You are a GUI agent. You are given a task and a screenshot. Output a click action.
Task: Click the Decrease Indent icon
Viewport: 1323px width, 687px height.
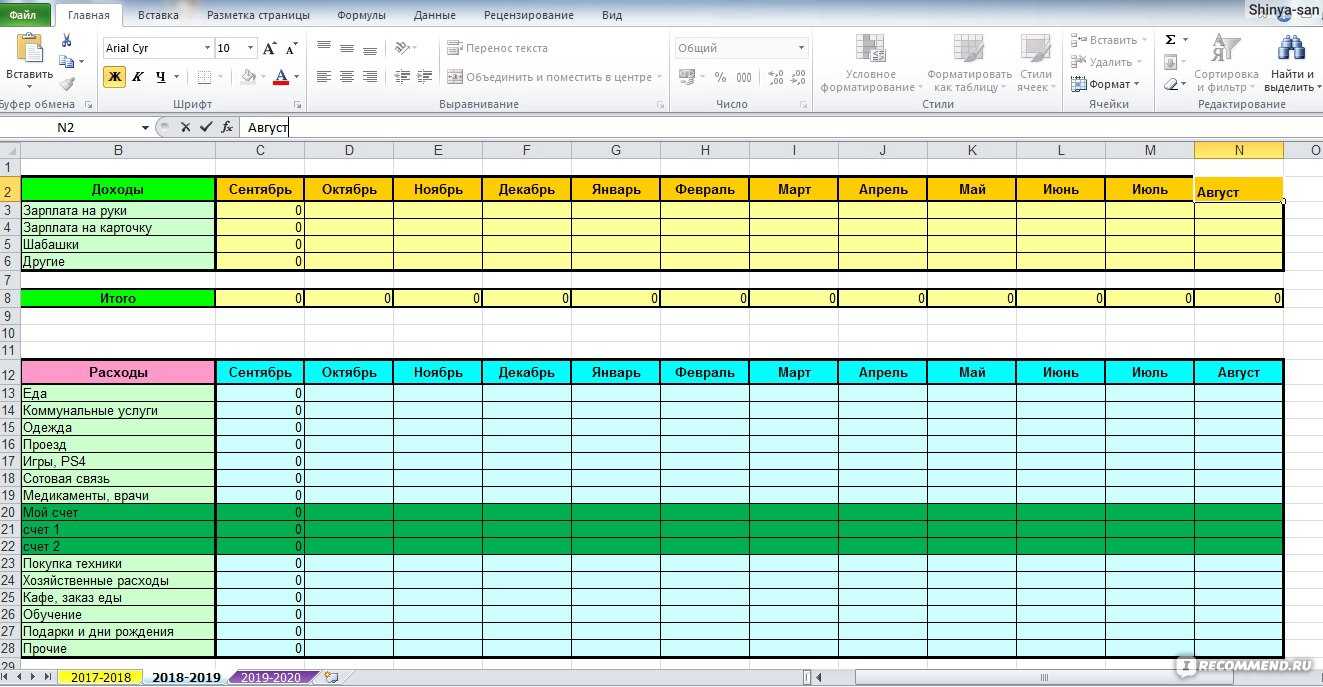tap(402, 77)
